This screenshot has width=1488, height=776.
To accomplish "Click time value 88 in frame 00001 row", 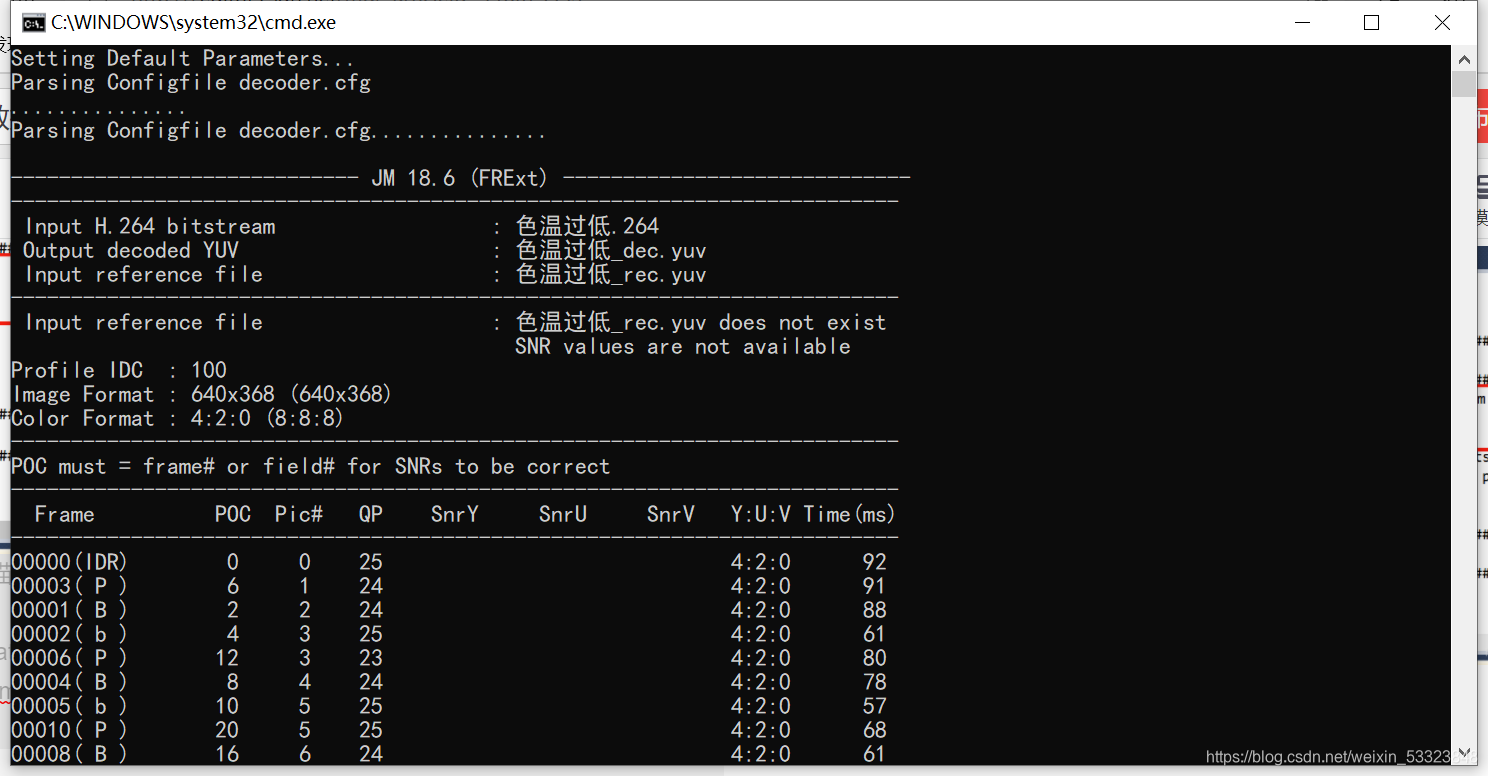I will coord(875,610).
